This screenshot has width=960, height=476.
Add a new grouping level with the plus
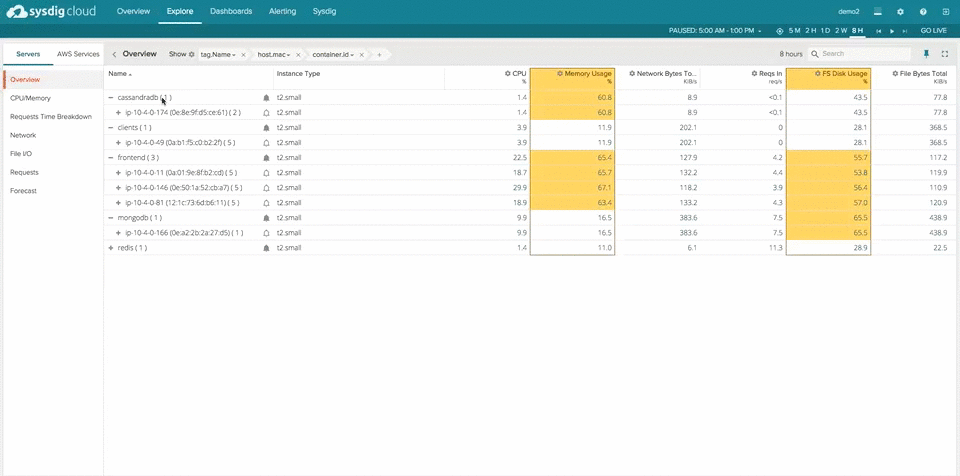coord(379,55)
